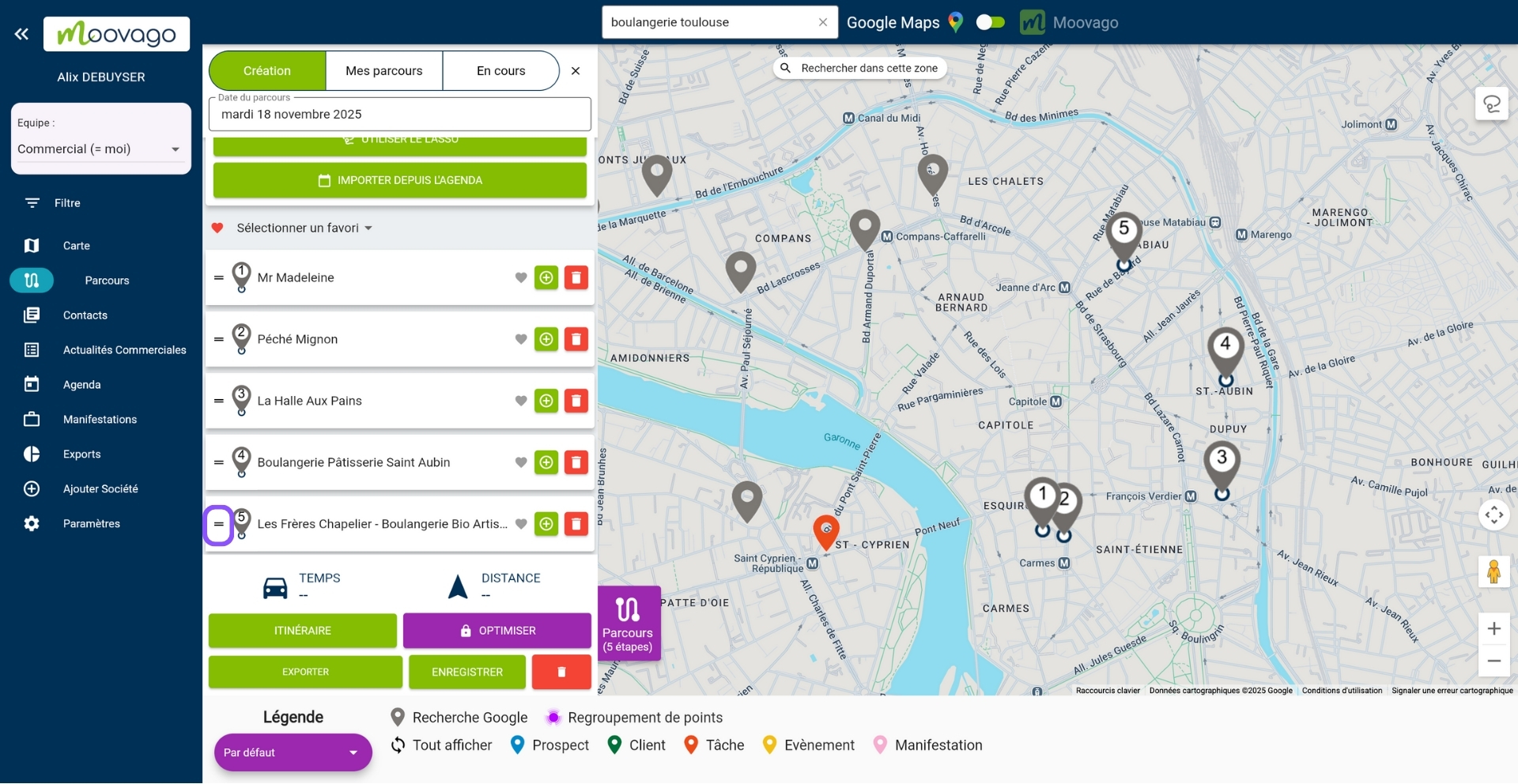Viewport: 1518px width, 784px height.
Task: Open the En cours tab
Action: click(500, 70)
